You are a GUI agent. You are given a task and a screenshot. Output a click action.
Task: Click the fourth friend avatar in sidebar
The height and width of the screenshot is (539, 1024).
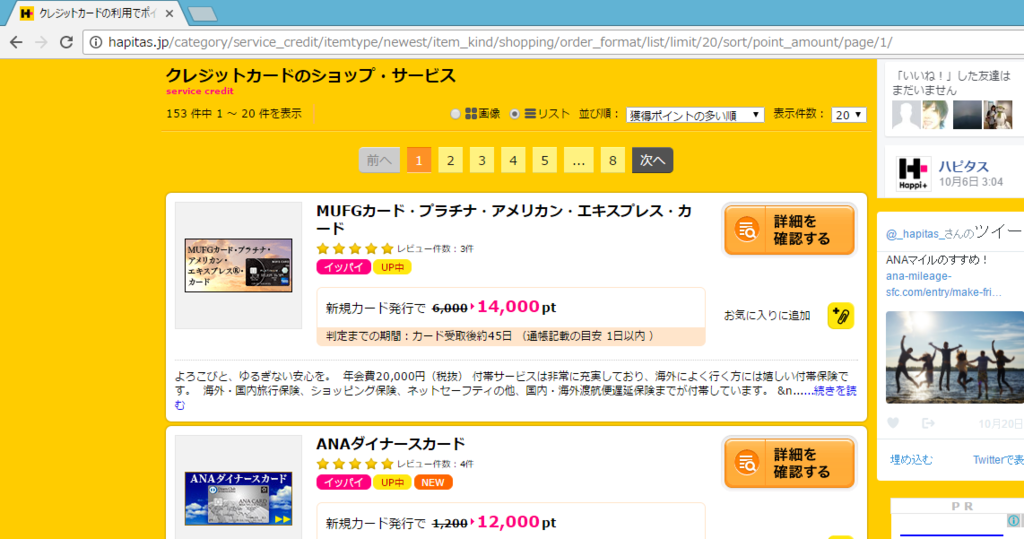998,115
